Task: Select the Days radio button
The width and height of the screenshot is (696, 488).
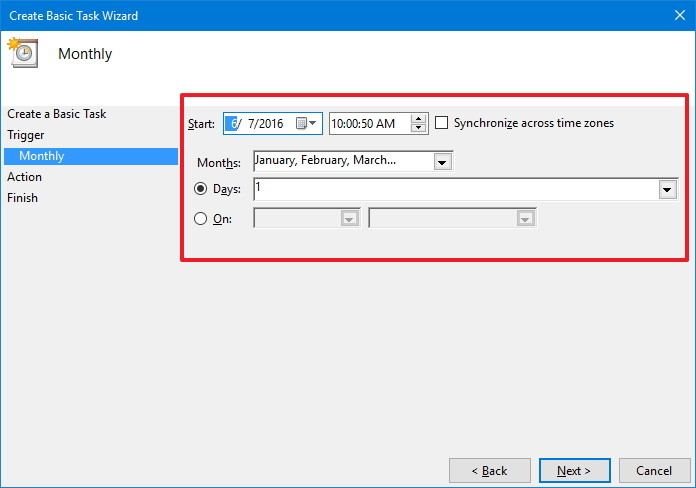Action: tap(201, 189)
